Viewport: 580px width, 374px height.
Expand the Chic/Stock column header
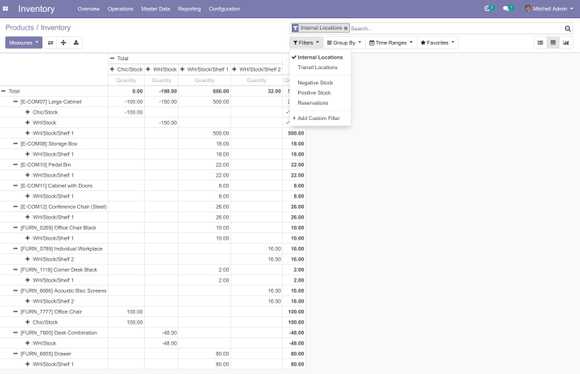(x=126, y=70)
